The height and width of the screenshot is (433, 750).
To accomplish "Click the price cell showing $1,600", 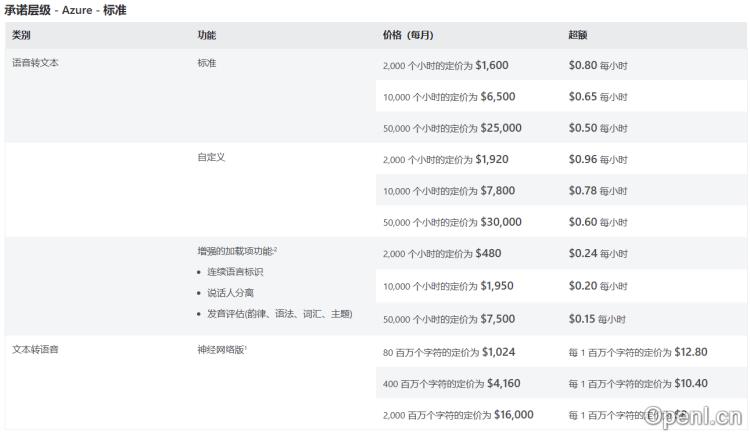I will click(446, 65).
